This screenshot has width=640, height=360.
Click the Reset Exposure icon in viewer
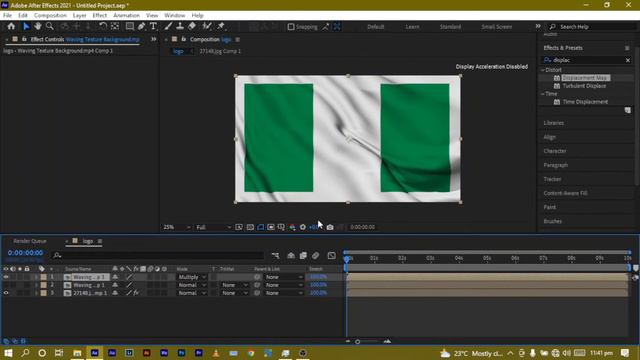[x=303, y=227]
